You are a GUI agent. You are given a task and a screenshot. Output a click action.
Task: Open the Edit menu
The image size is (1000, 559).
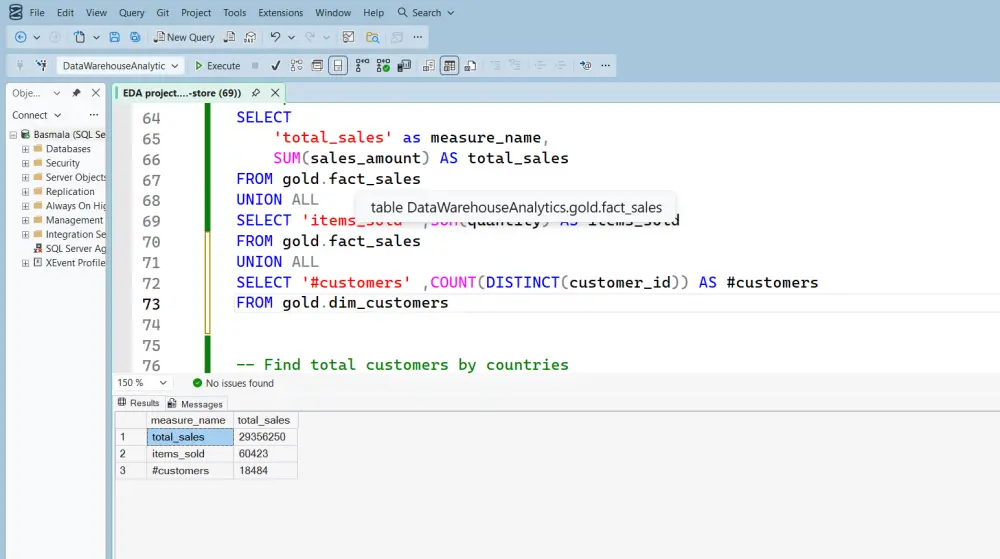pos(65,13)
